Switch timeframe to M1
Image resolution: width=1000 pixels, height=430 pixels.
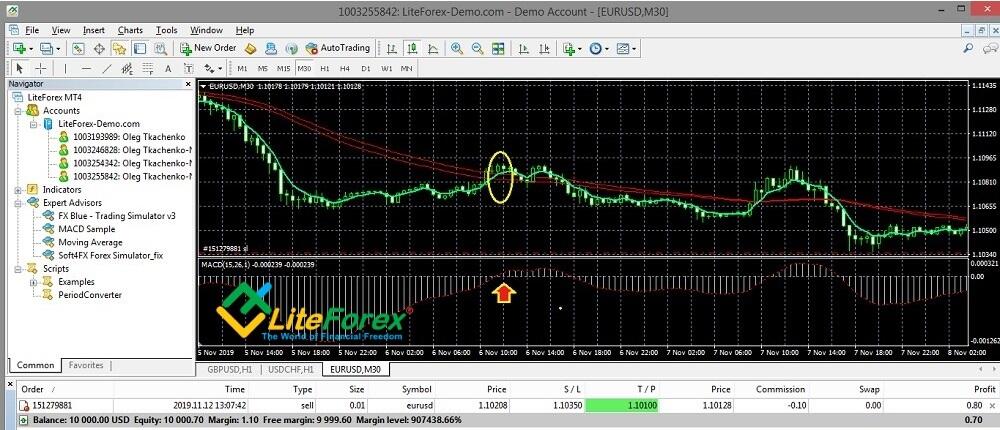coord(242,68)
